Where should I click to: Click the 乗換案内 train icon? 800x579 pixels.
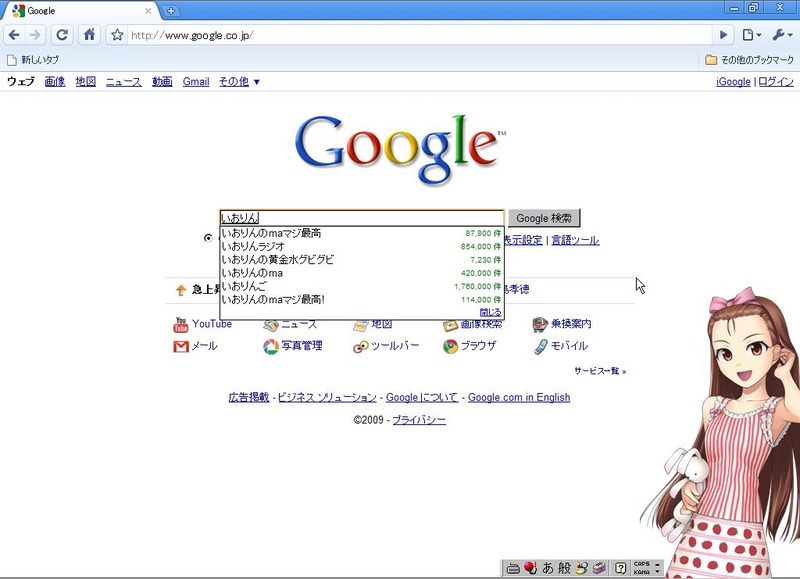point(540,324)
